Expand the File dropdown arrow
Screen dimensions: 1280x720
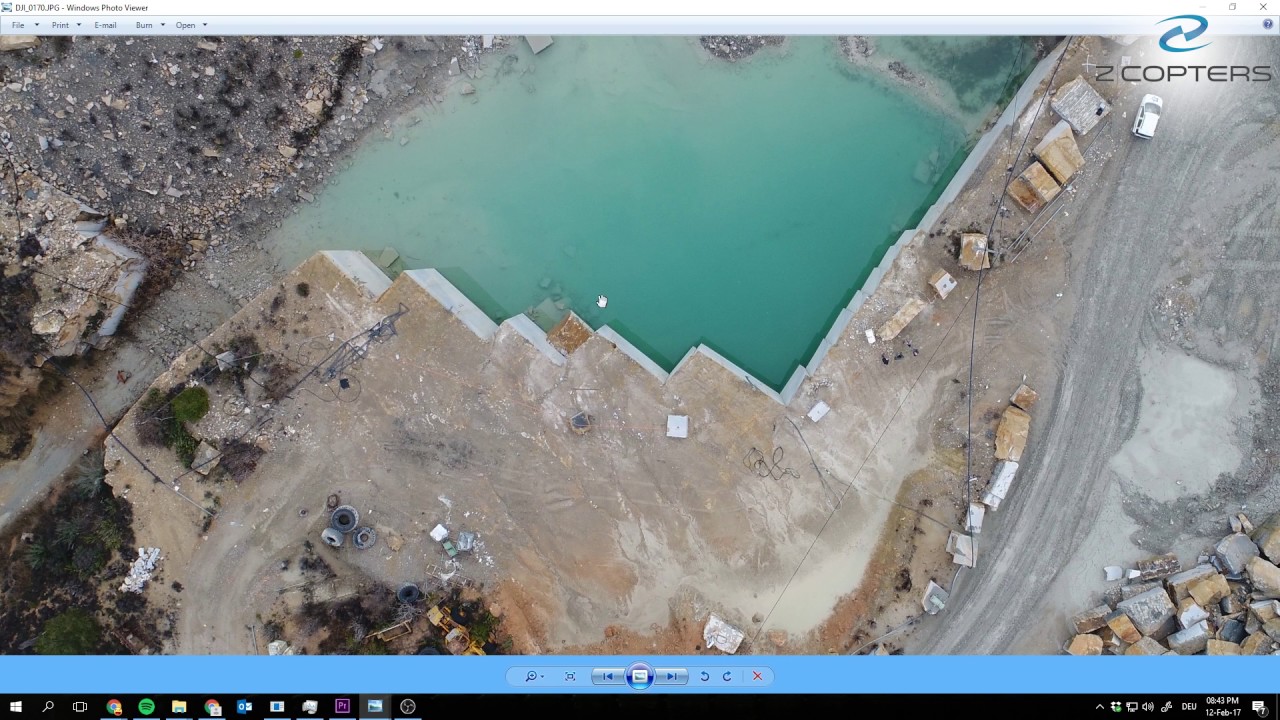[x=37, y=25]
